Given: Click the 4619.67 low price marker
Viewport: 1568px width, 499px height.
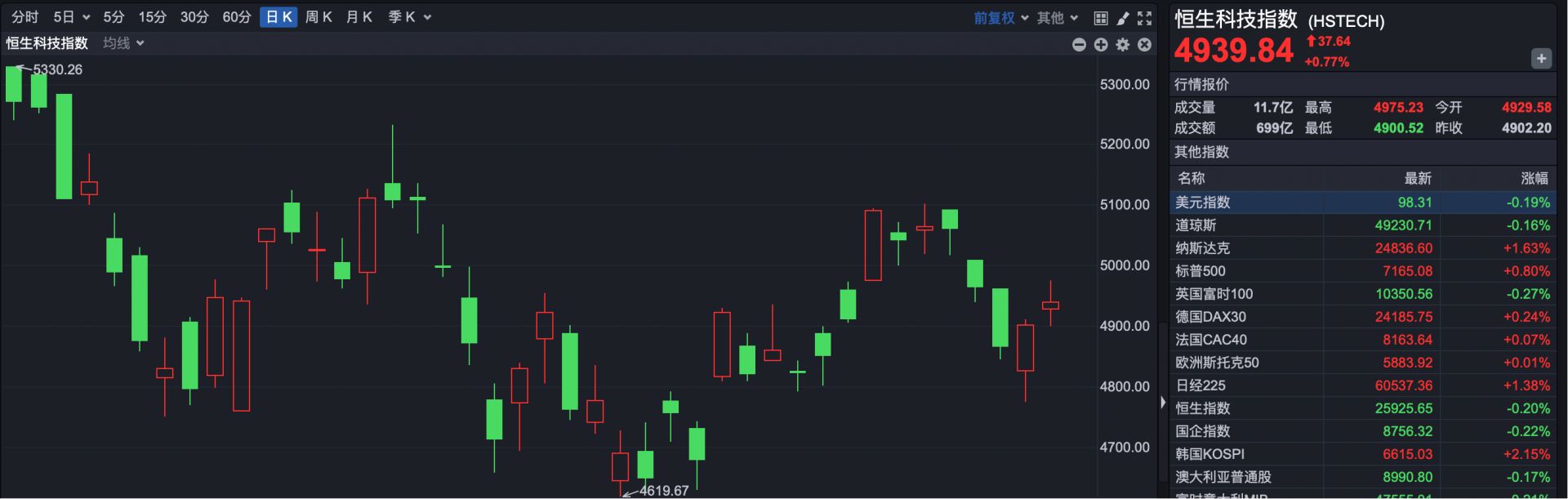Looking at the screenshot, I should click(664, 491).
